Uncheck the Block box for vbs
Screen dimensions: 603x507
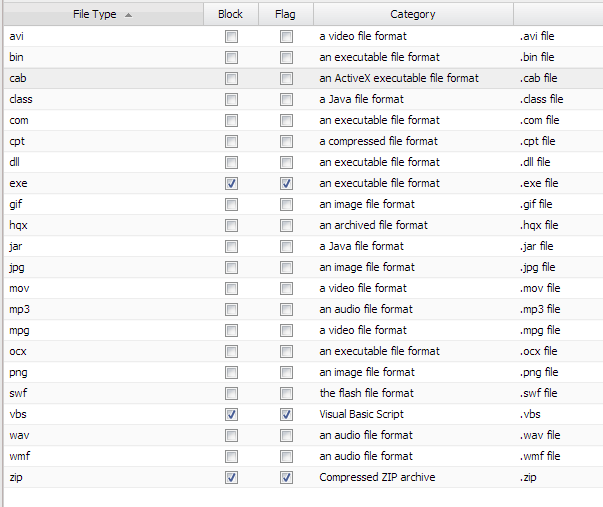coord(231,414)
